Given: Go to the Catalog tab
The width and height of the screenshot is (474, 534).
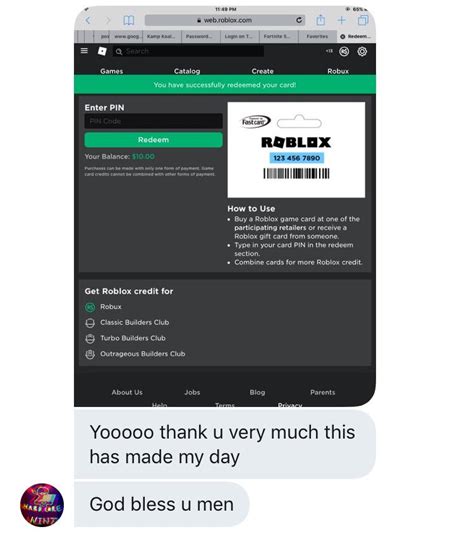Looking at the screenshot, I should (x=187, y=71).
